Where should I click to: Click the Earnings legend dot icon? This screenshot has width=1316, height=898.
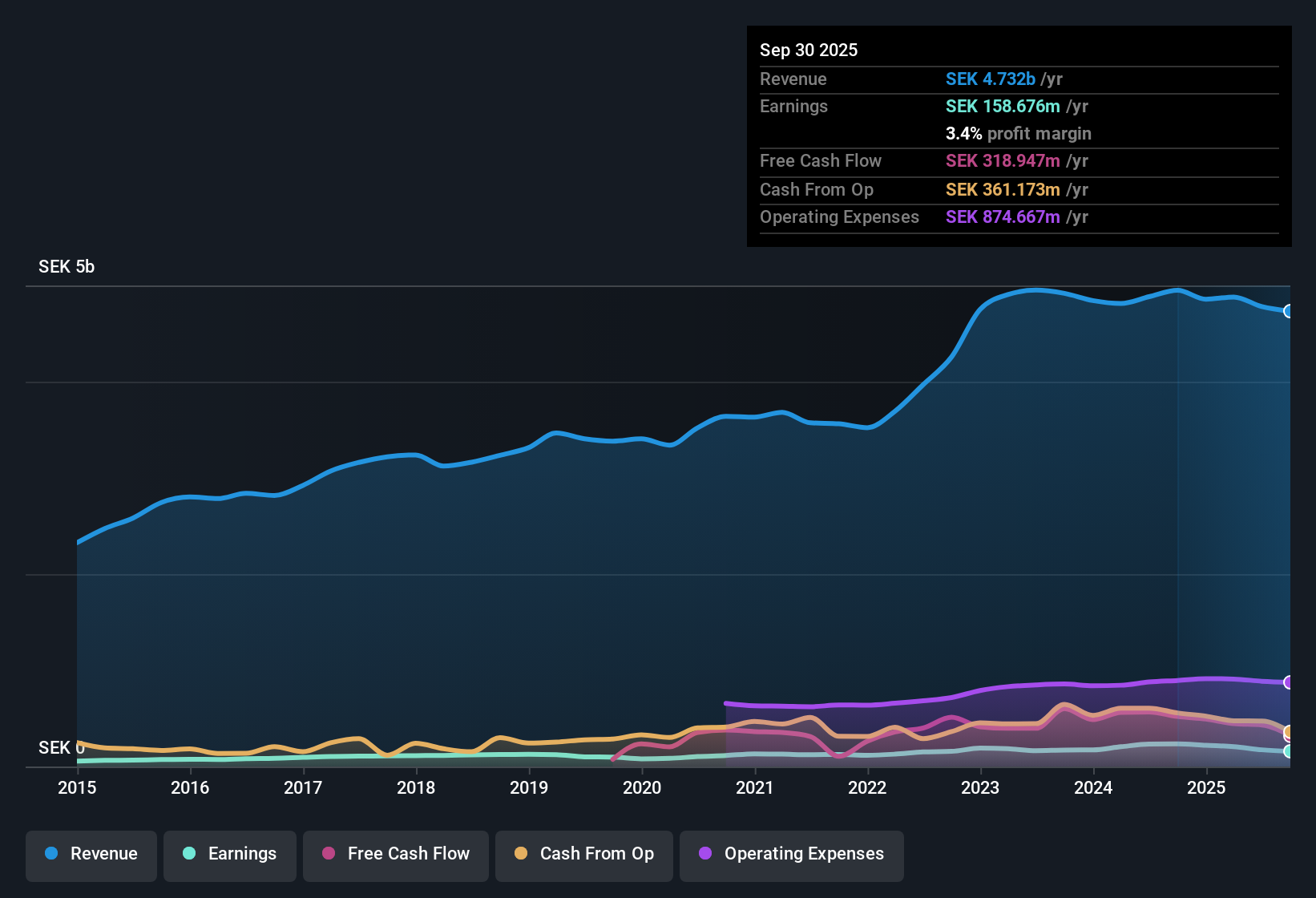pos(189,854)
